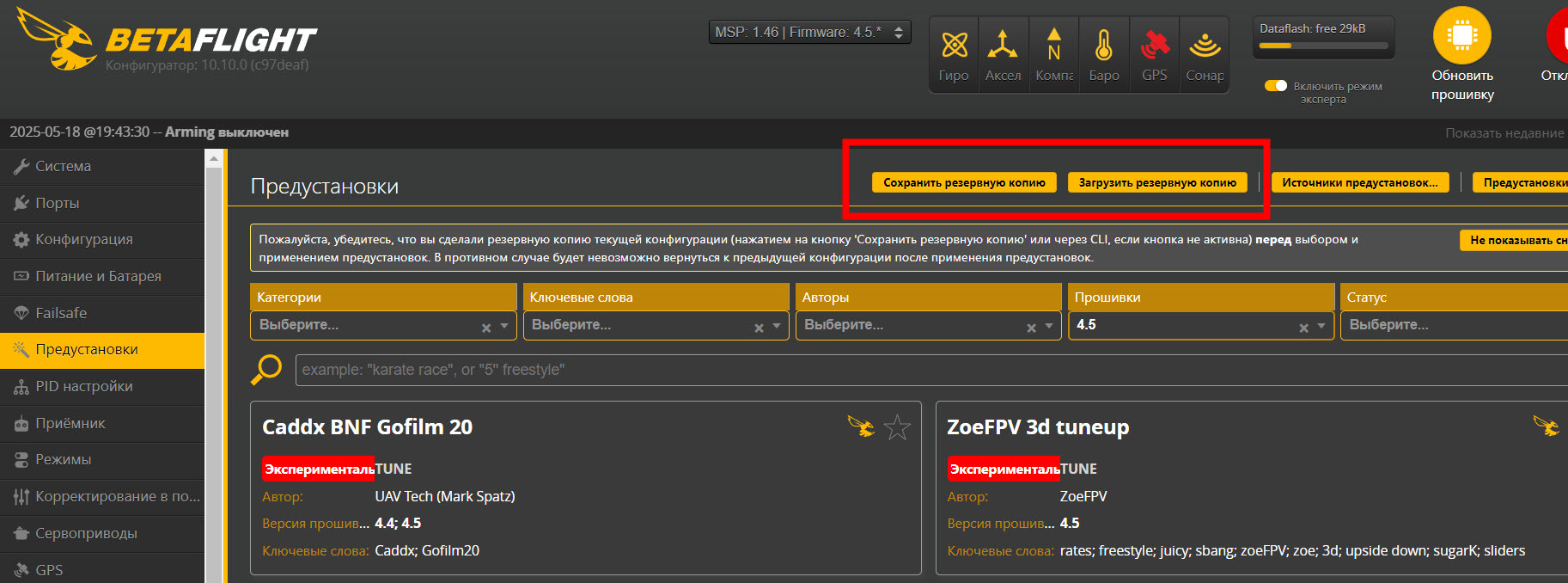Click the Betaflight bee logo
Viewport: 1568px width, 583px height.
(x=57, y=40)
